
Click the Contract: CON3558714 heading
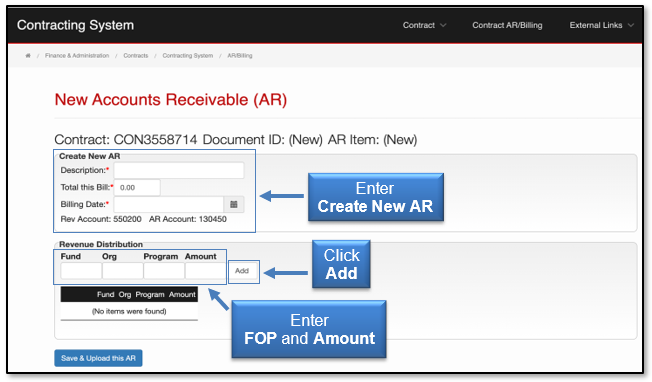(126, 140)
